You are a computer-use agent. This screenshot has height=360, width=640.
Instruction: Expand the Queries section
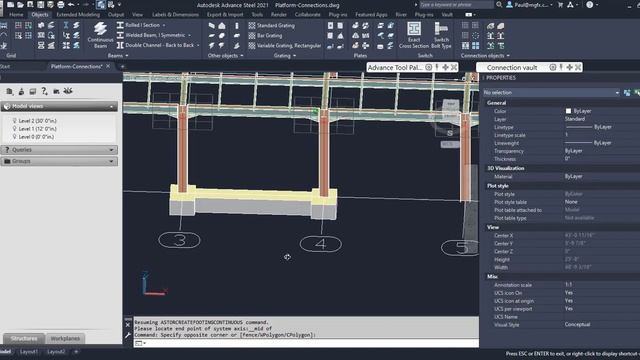pos(111,150)
